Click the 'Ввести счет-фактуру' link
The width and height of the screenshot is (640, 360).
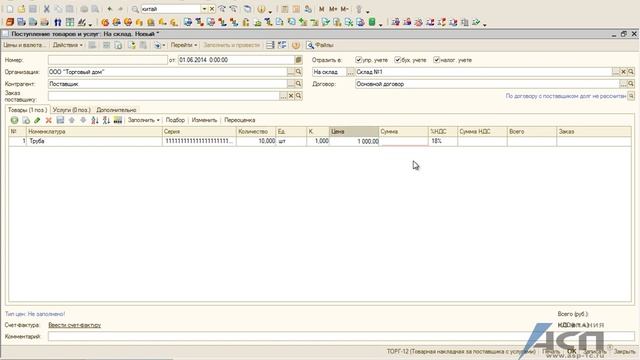(x=75, y=325)
